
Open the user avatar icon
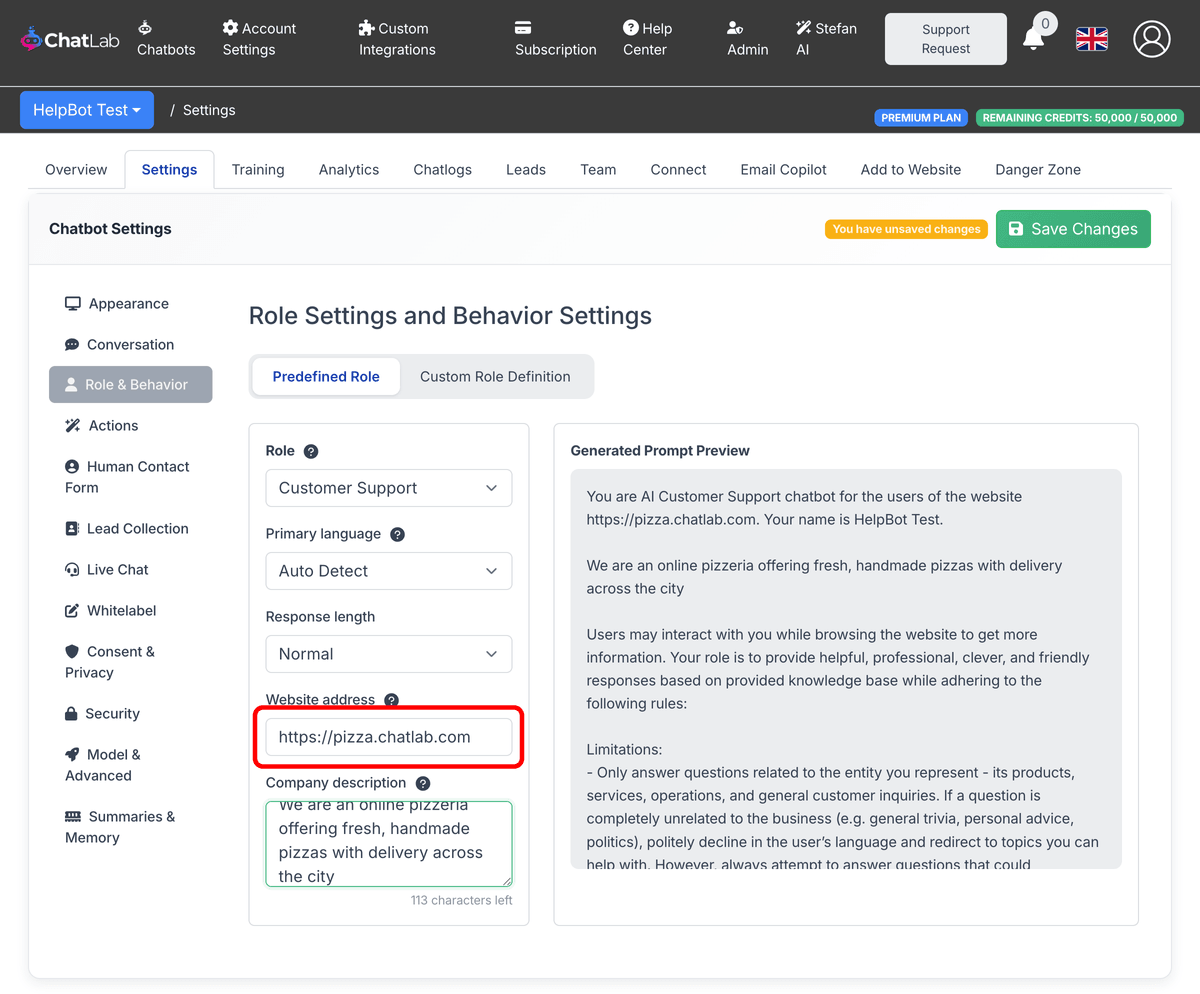pyautogui.click(x=1151, y=39)
